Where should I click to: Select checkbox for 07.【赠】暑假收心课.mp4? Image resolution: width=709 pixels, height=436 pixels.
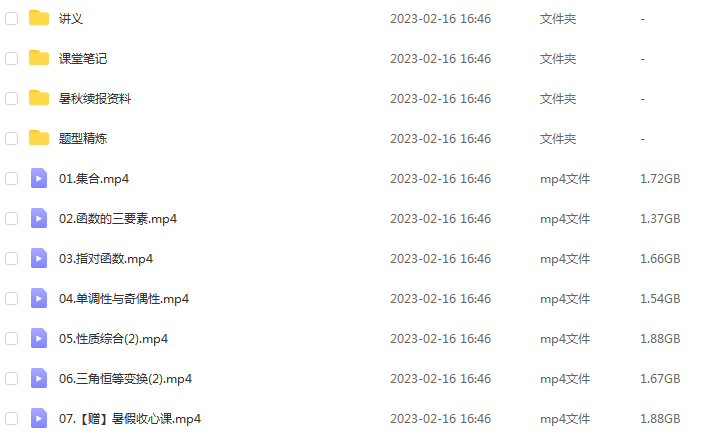[11, 418]
